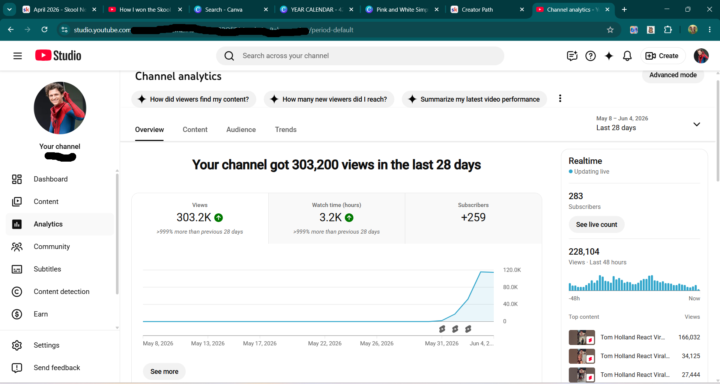Open more options next to suggestion chips

point(560,99)
